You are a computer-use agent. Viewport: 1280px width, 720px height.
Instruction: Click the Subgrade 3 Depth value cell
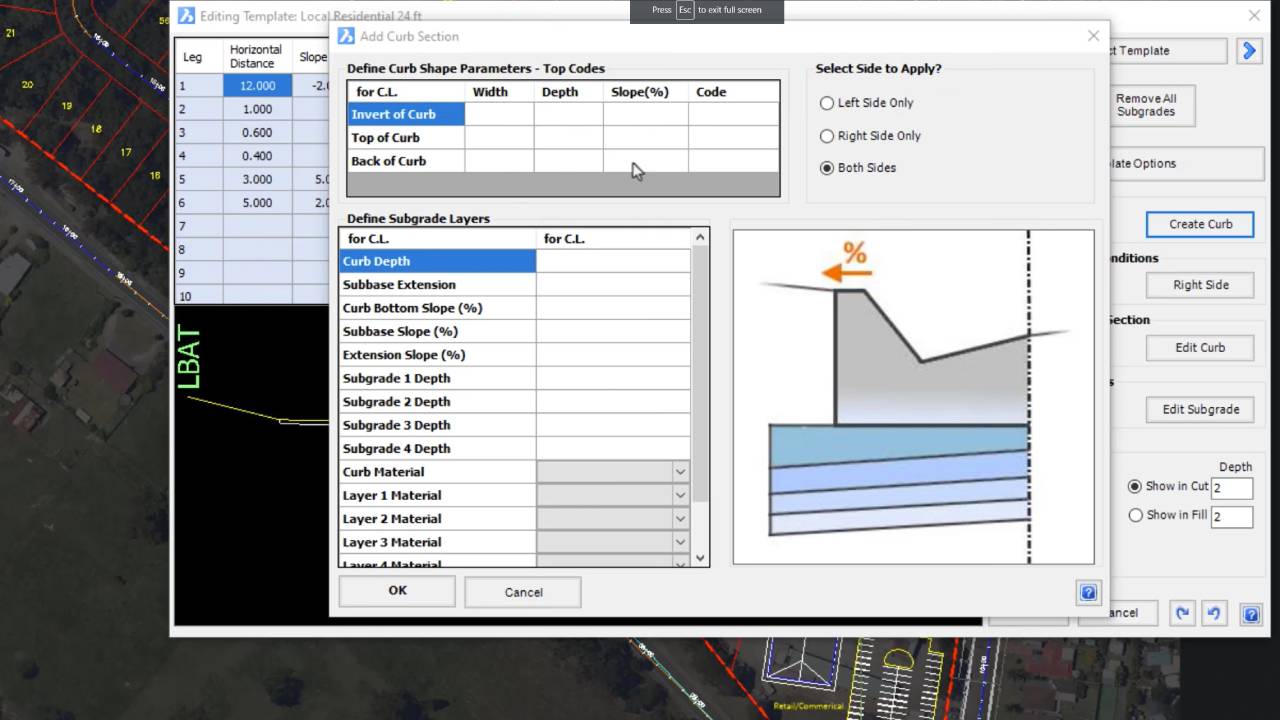613,425
